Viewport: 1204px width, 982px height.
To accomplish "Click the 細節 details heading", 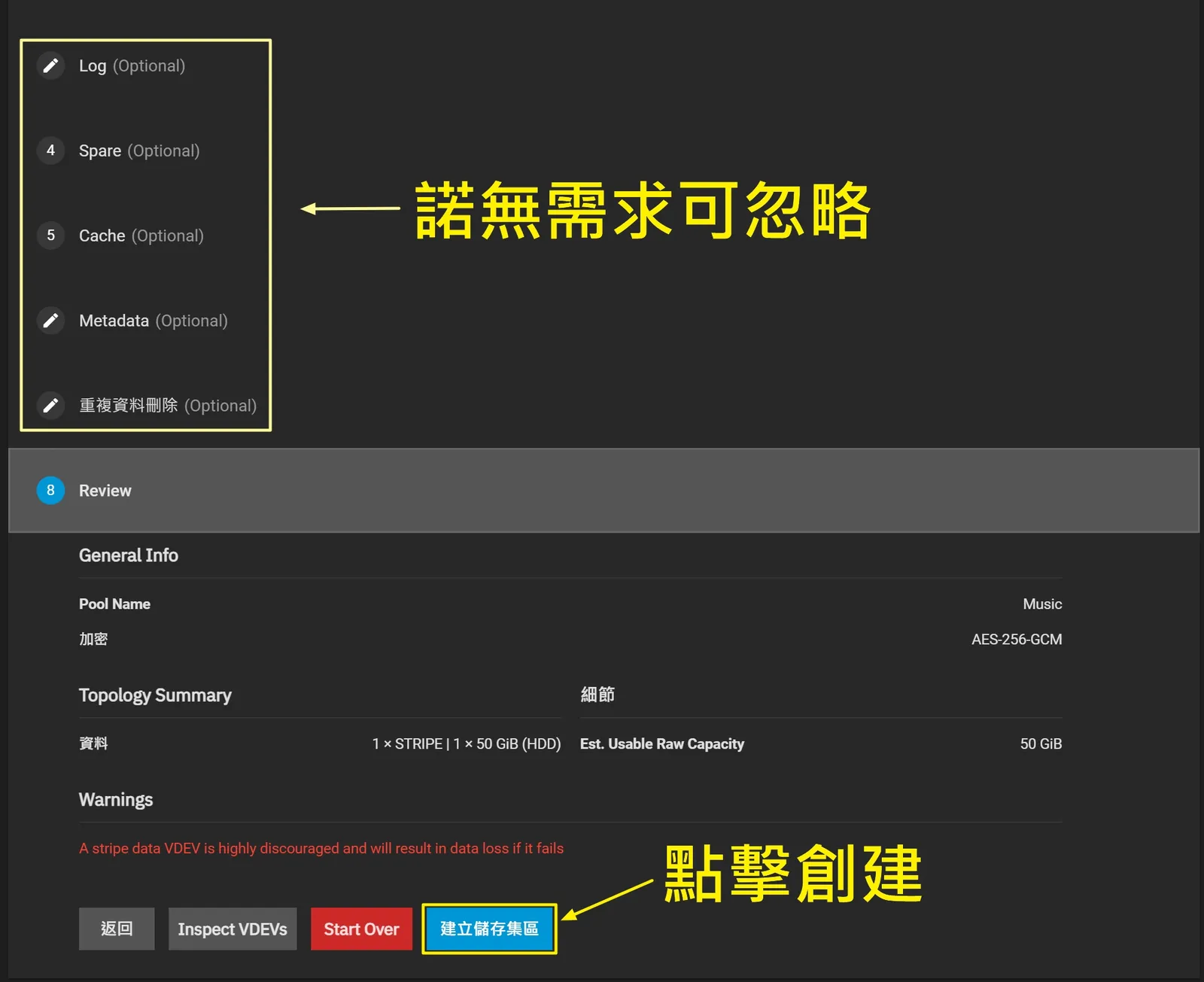I will tap(597, 695).
